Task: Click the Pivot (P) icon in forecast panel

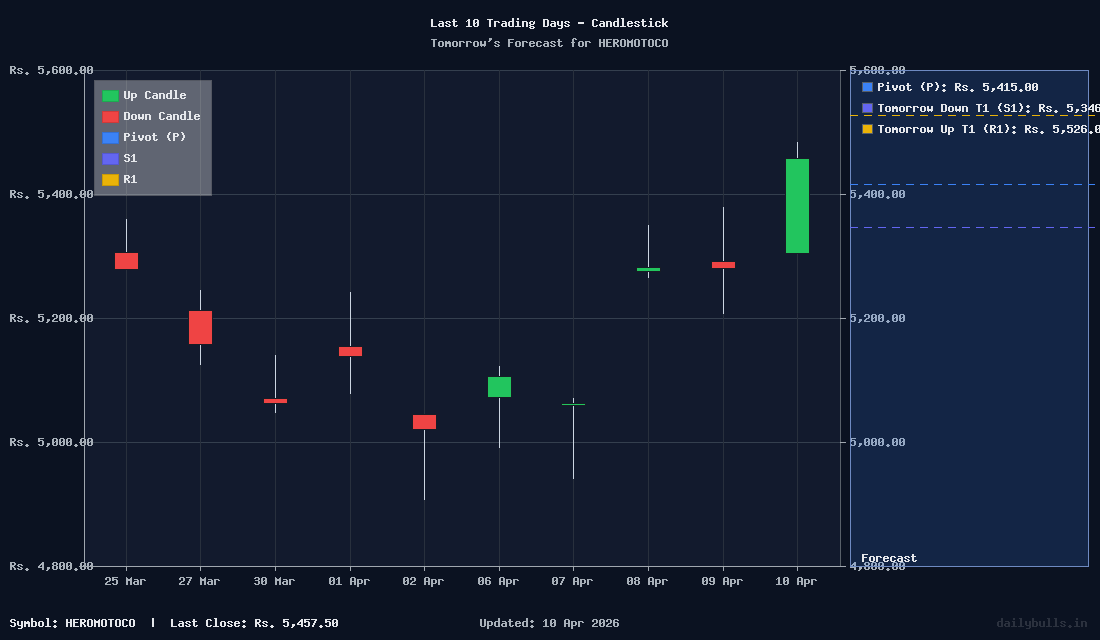Action: (x=866, y=87)
